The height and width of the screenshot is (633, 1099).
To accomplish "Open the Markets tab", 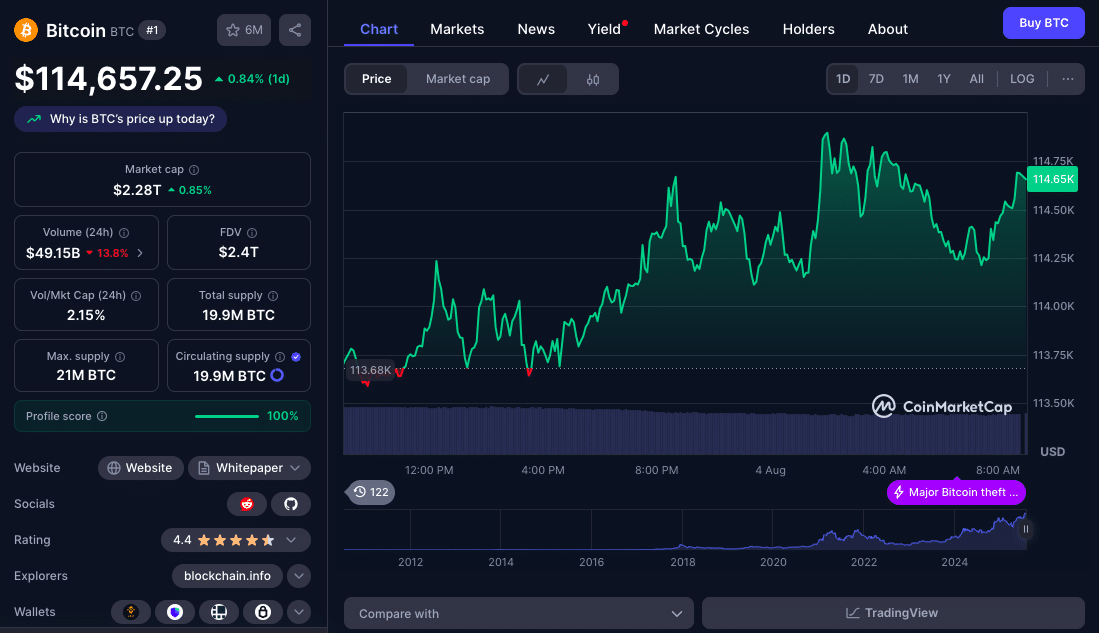I will (457, 29).
